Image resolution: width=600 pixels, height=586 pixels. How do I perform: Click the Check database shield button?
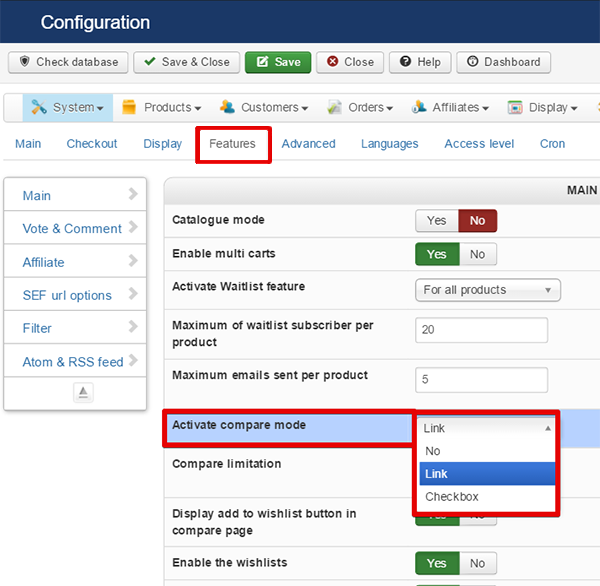(x=69, y=62)
